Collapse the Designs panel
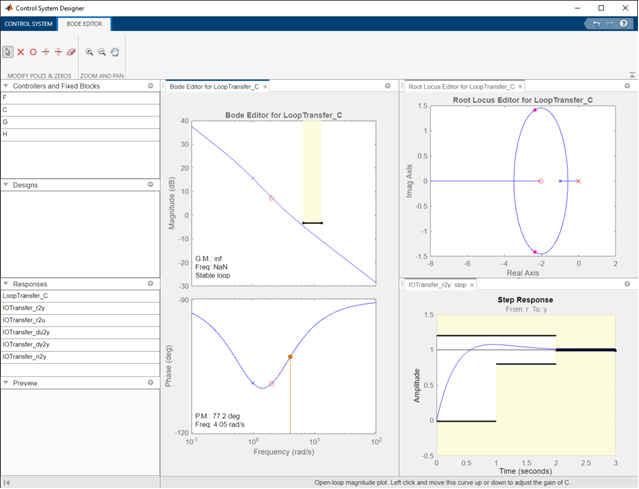The image size is (639, 489). point(6,184)
